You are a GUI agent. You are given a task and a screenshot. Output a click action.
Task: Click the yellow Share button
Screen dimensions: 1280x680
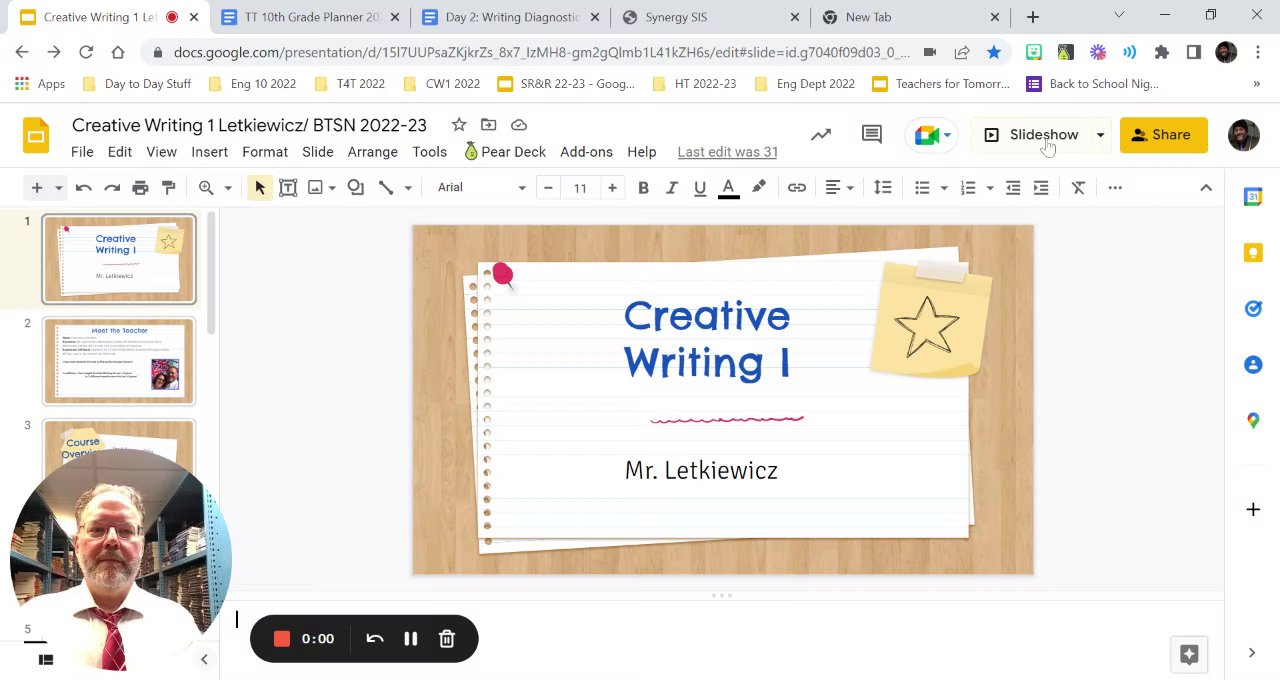click(x=1163, y=135)
